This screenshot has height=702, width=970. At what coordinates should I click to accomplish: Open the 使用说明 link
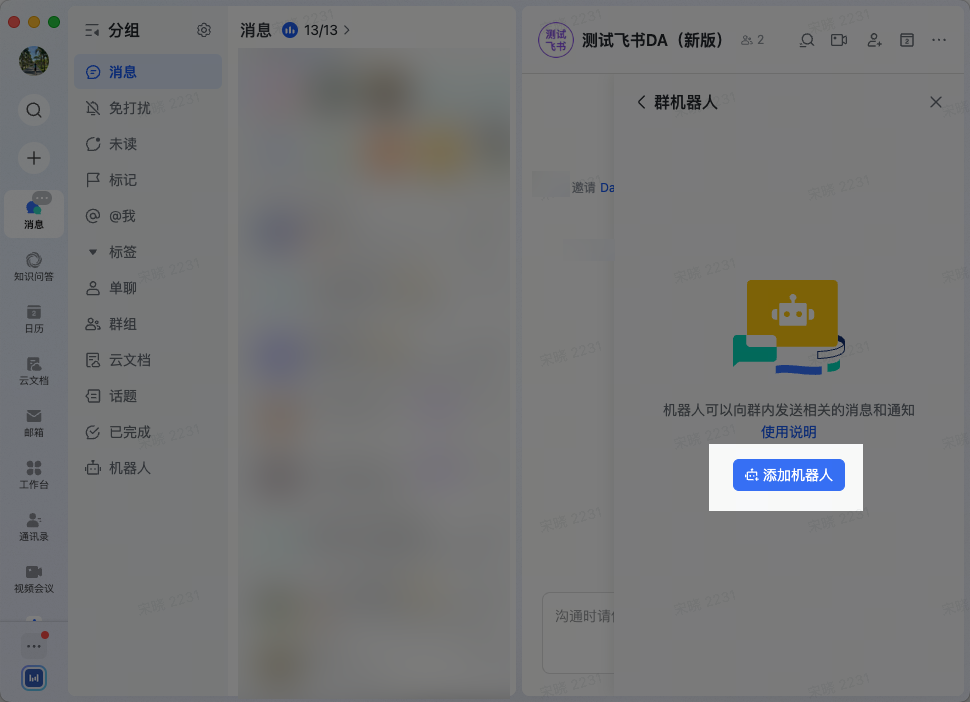point(789,432)
